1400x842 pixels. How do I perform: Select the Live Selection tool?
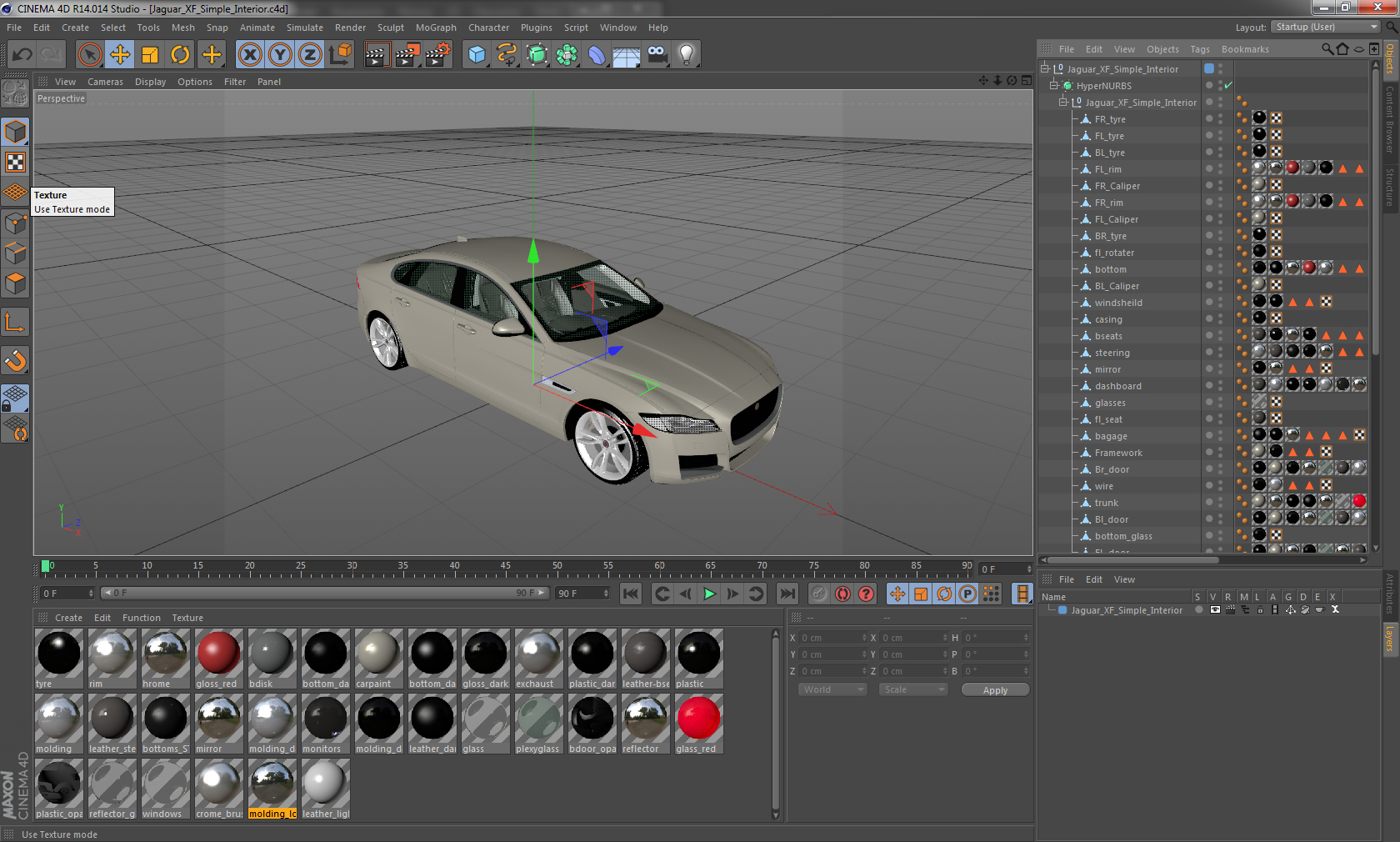(90, 55)
